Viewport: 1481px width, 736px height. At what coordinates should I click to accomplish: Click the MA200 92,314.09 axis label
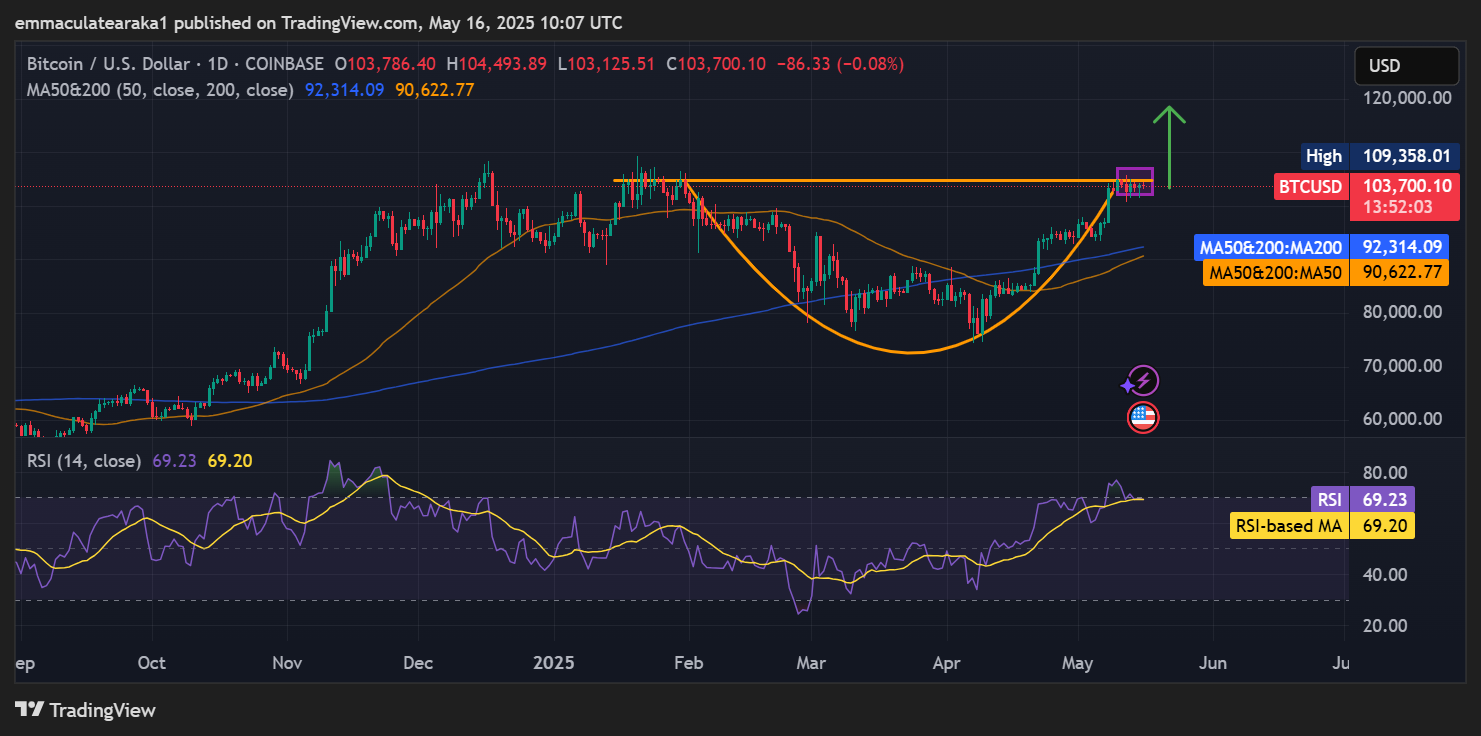1323,246
